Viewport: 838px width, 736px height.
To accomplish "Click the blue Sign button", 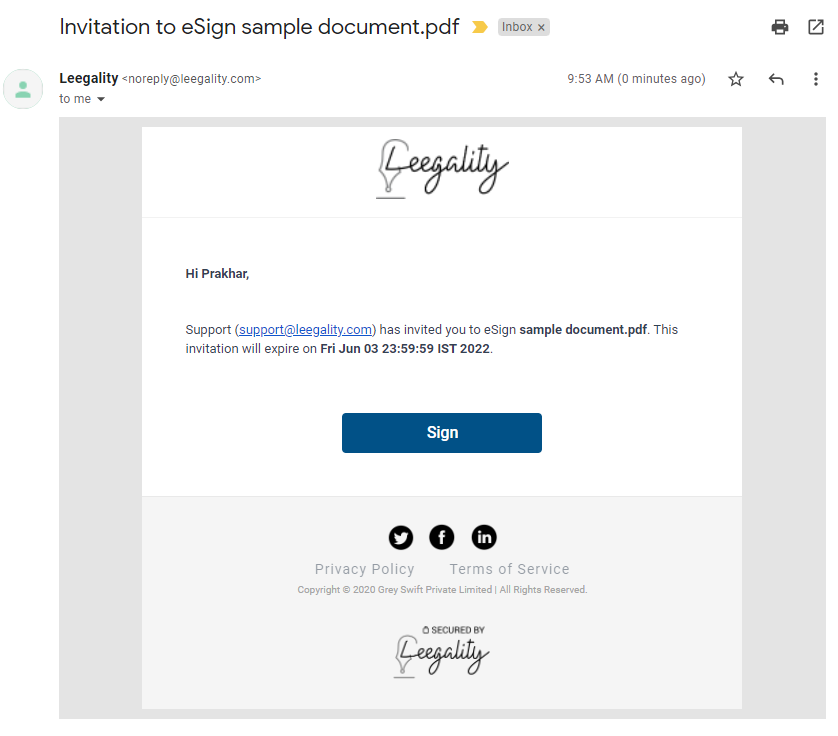I will (442, 432).
